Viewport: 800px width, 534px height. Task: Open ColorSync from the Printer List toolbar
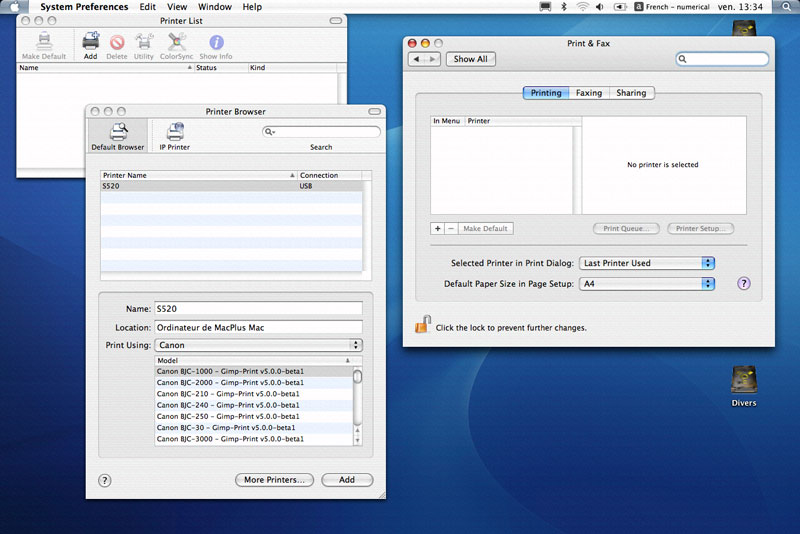pos(177,46)
